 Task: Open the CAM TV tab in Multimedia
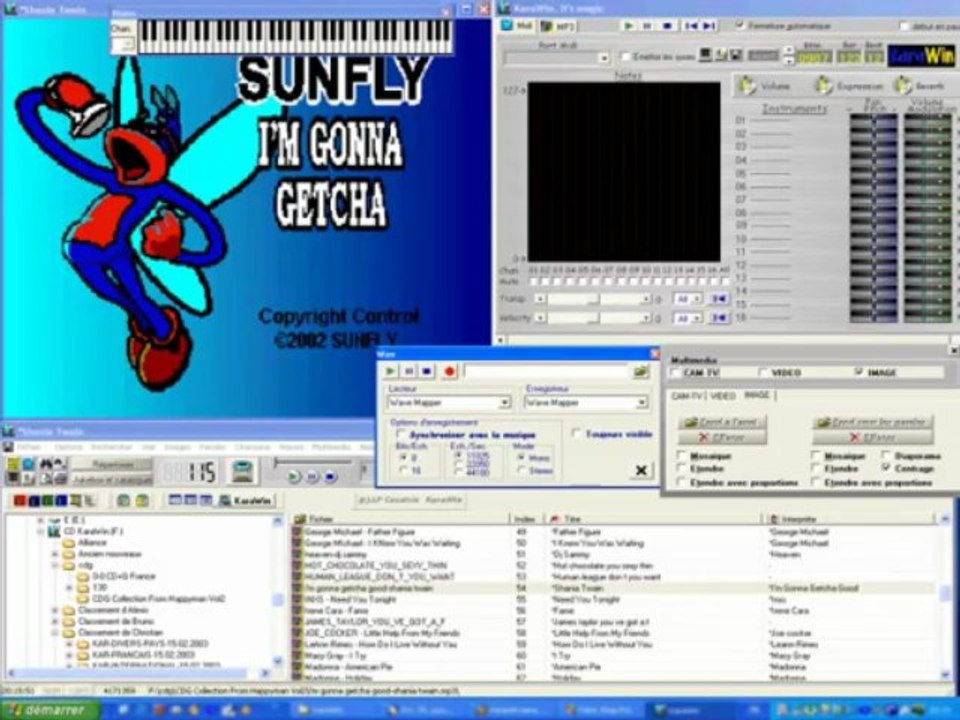click(687, 396)
